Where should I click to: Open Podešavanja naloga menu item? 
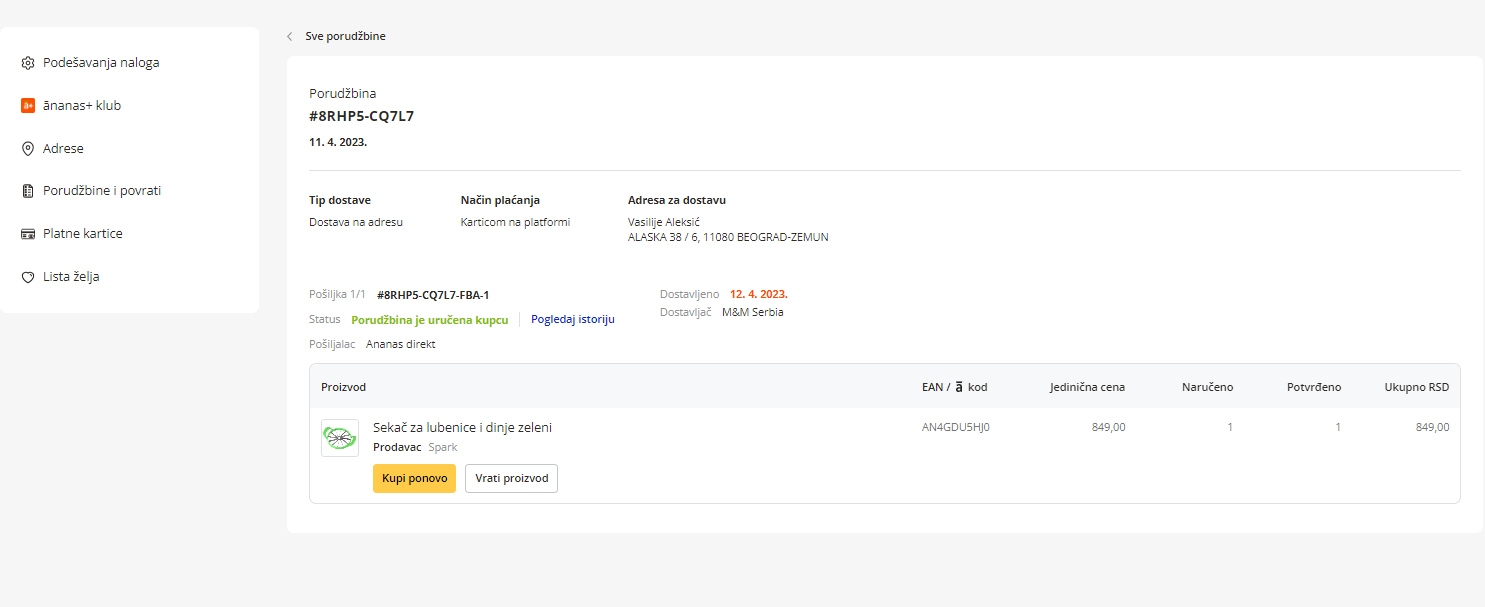click(101, 63)
